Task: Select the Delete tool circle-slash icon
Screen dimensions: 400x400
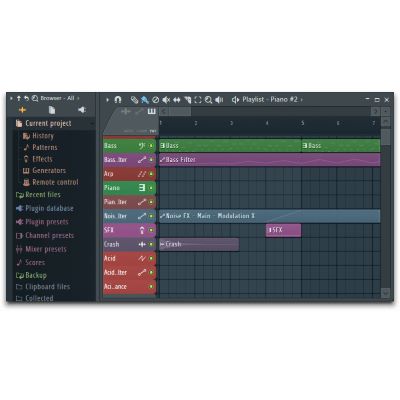Action: point(155,100)
